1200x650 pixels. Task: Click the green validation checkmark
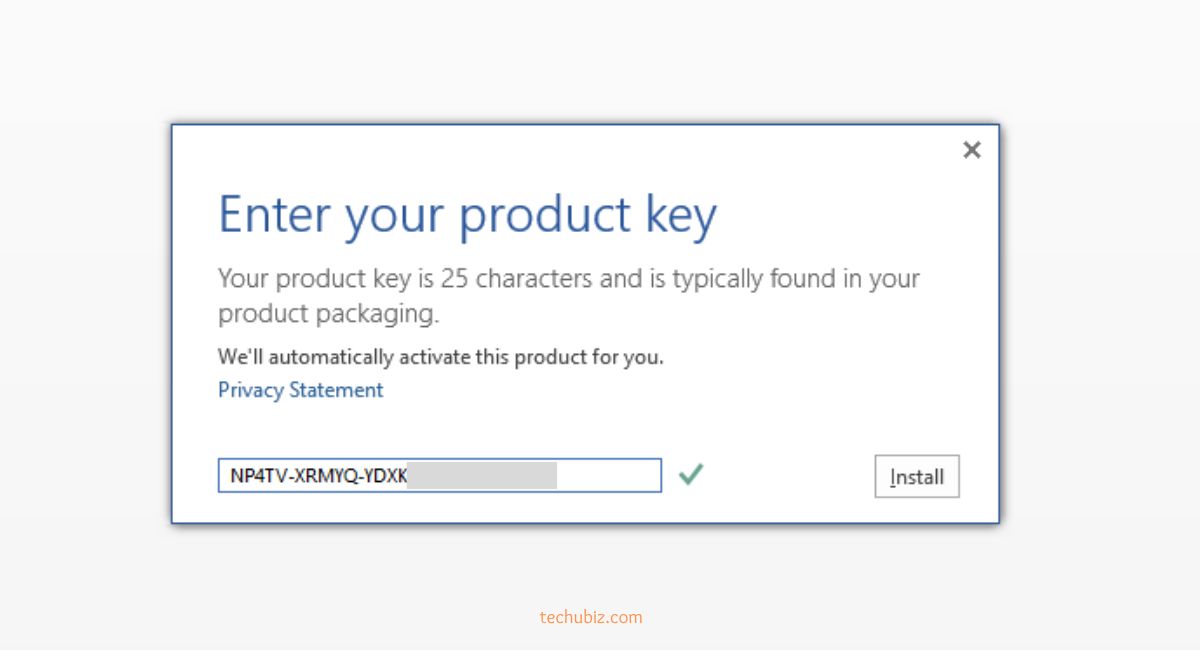coord(690,475)
